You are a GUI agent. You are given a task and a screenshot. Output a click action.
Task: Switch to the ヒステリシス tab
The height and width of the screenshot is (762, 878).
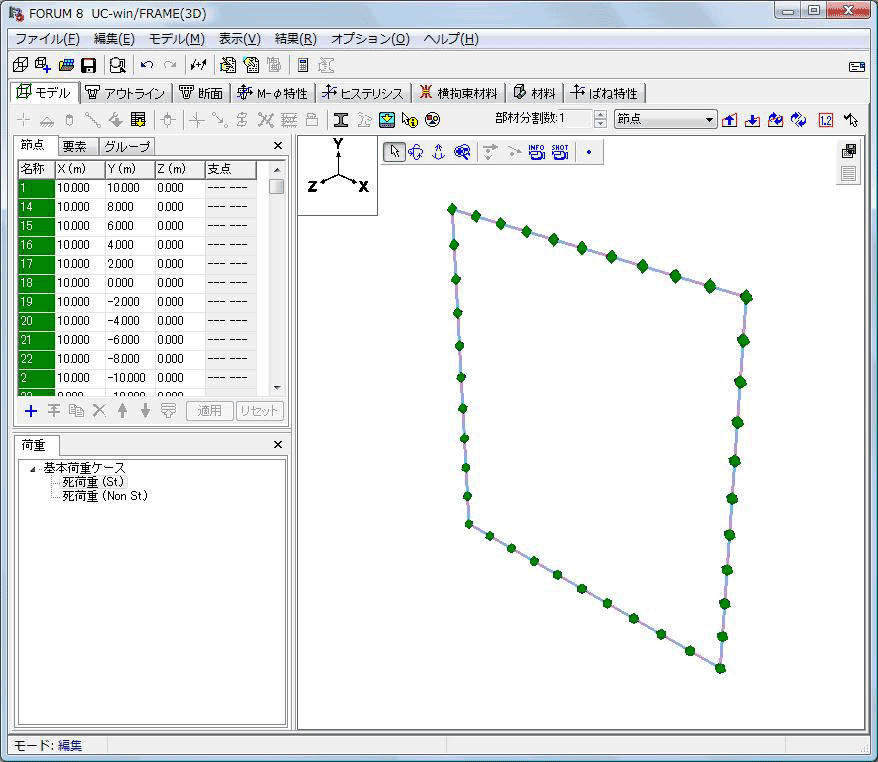click(x=363, y=94)
